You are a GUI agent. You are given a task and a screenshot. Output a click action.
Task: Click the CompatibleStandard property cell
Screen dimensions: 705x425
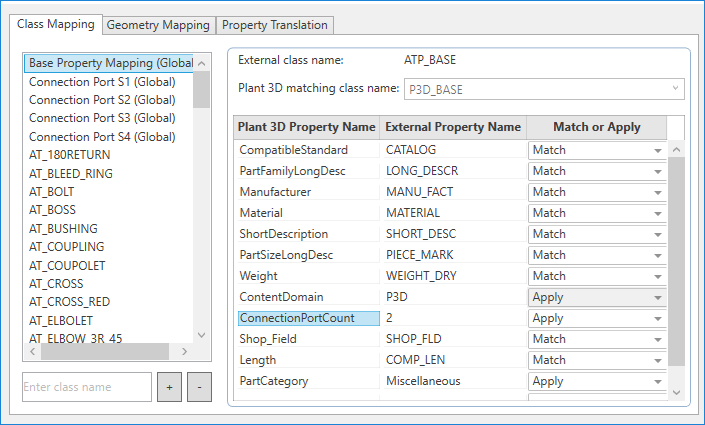point(308,150)
